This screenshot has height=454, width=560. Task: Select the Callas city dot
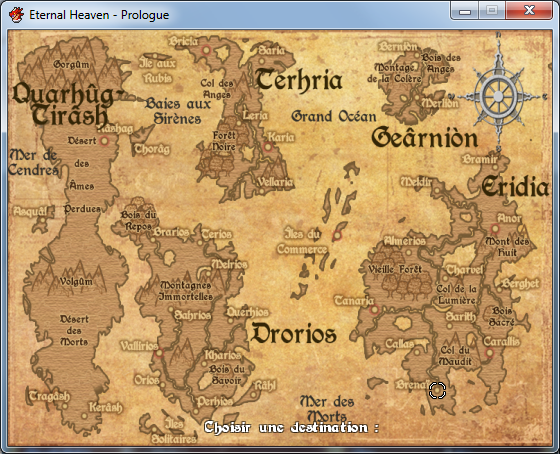coord(417,353)
